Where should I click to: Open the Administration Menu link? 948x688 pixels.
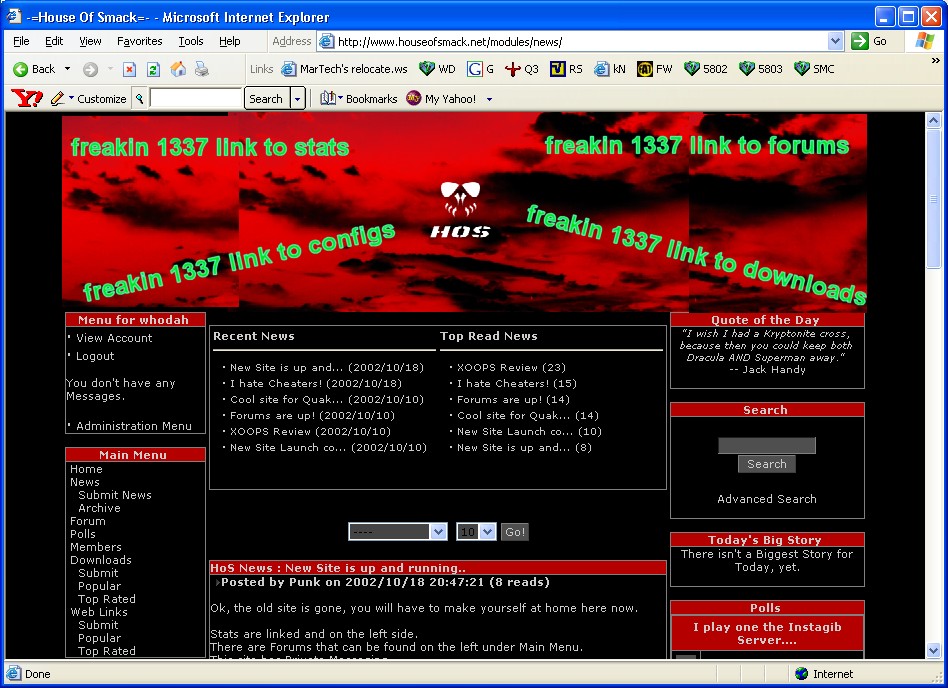pyautogui.click(x=134, y=426)
